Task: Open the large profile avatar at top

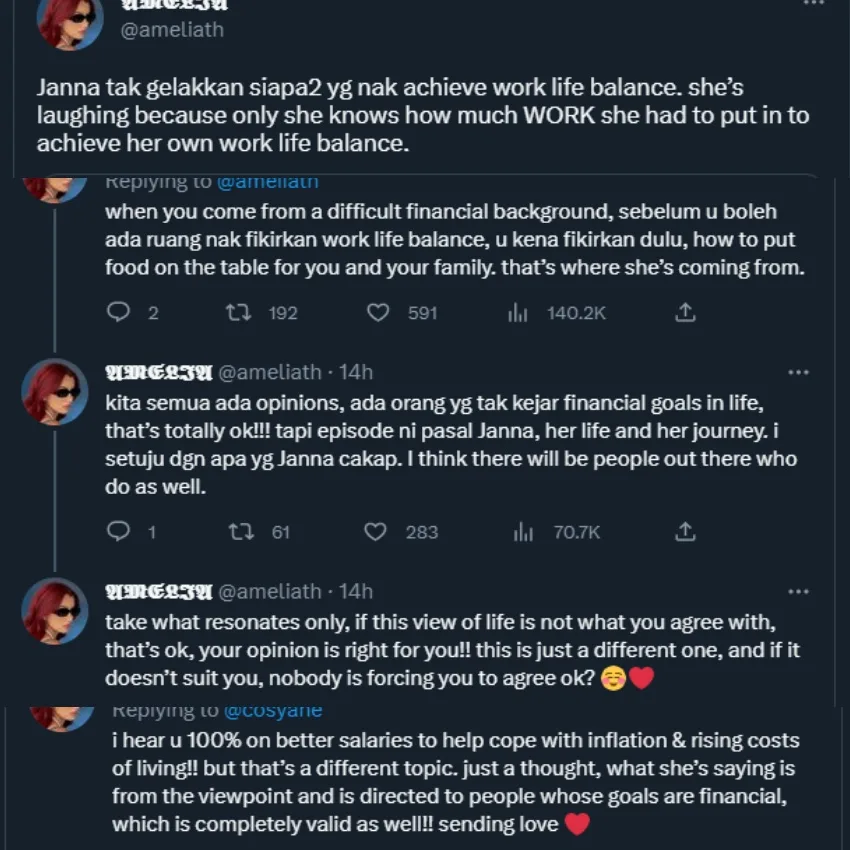Action: pos(70,22)
